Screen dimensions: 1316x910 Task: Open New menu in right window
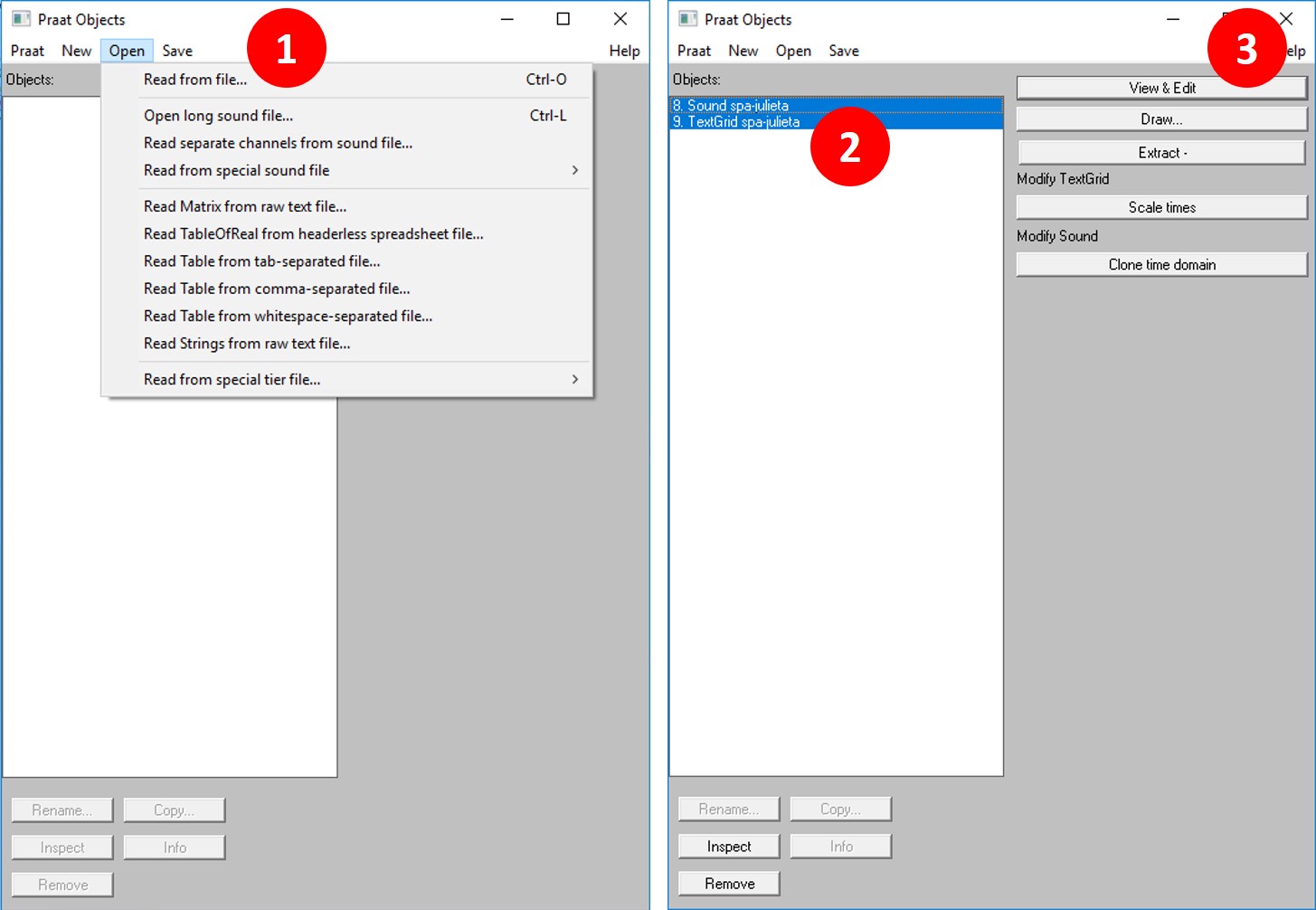(x=743, y=51)
